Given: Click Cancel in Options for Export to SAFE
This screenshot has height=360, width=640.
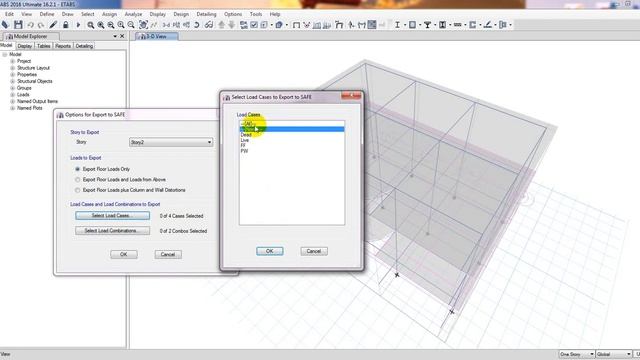Looking at the screenshot, I should [x=168, y=254].
